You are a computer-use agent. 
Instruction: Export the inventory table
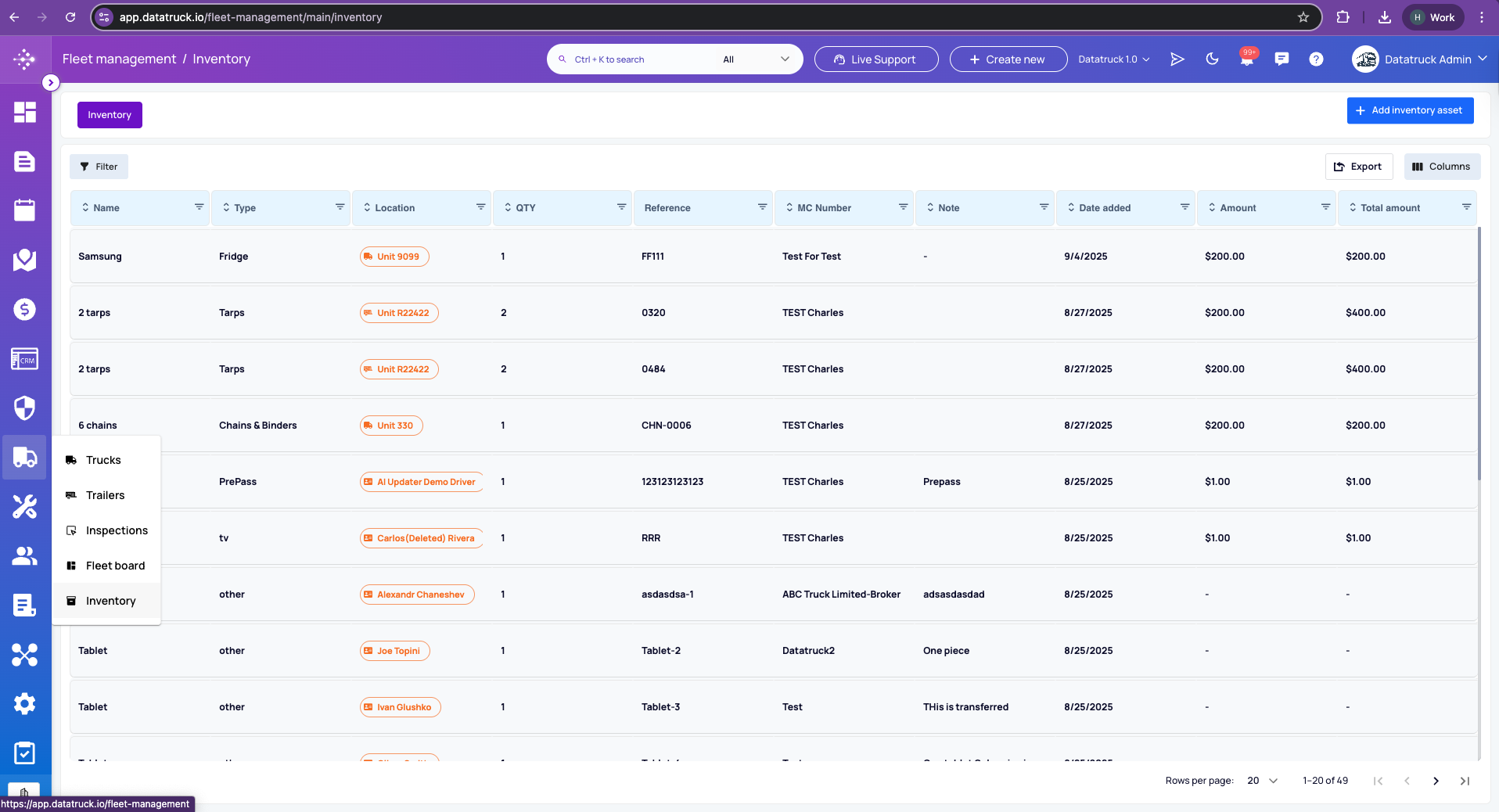[x=1358, y=166]
